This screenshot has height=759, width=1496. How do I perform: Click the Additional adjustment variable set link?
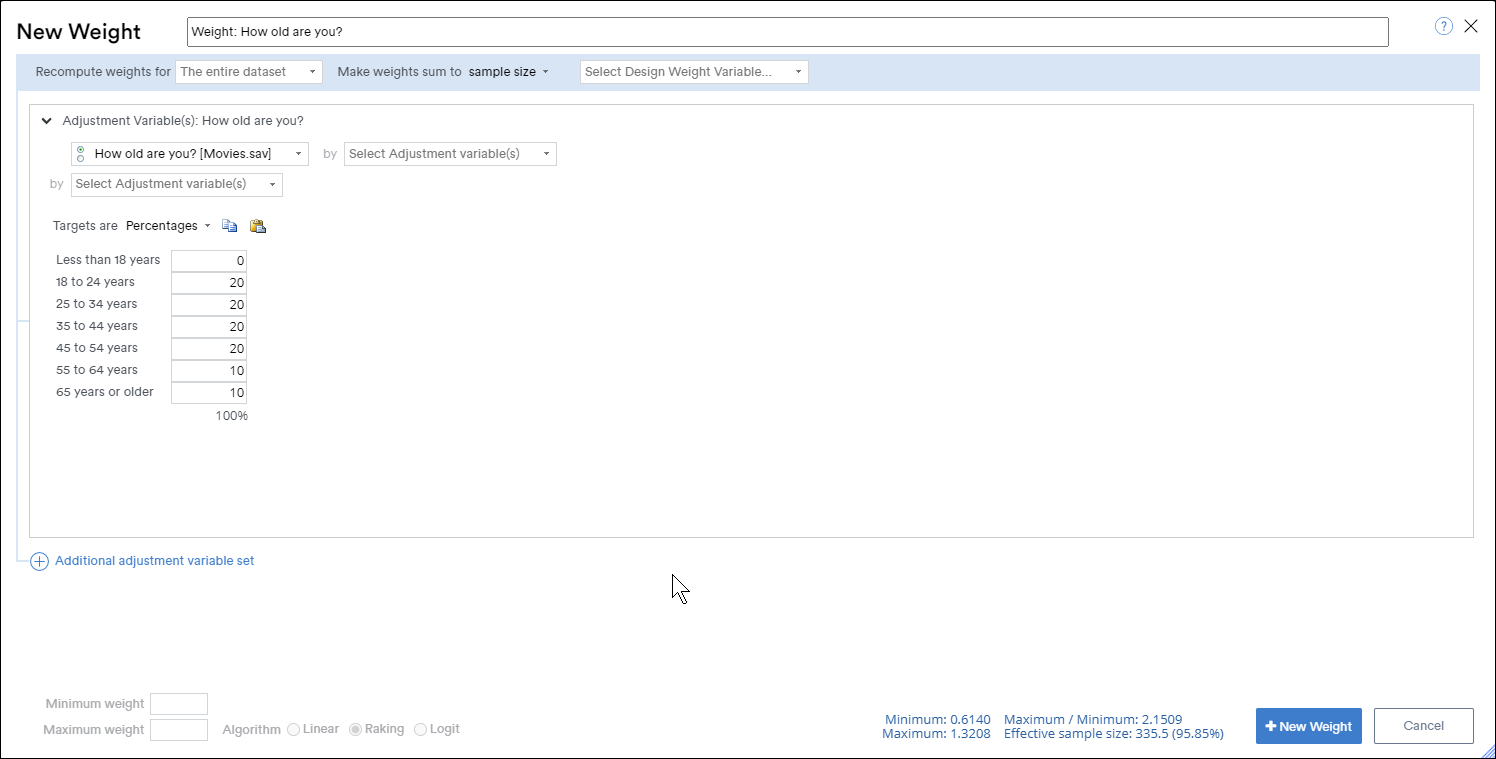[155, 560]
